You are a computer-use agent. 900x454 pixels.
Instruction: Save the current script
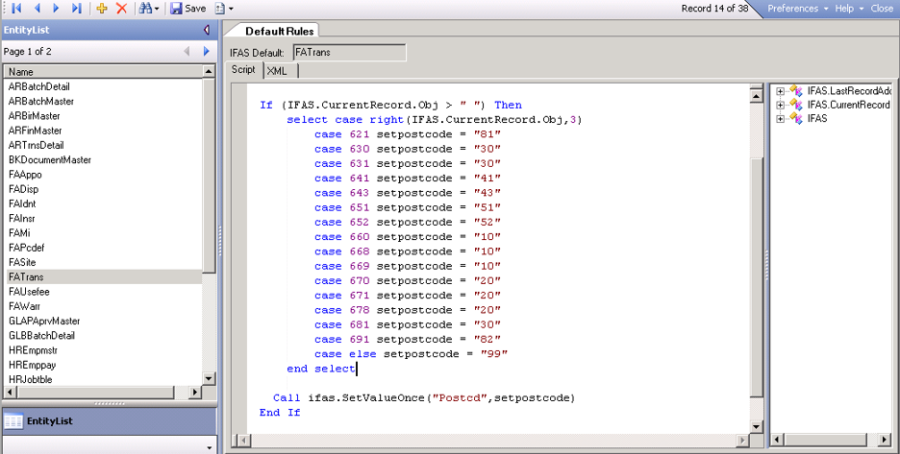tap(188, 8)
